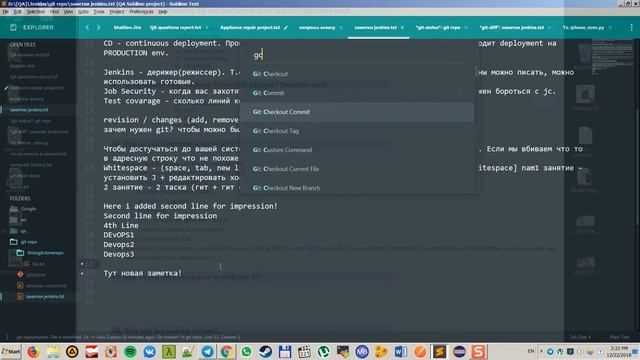Open the File menu

5,12
